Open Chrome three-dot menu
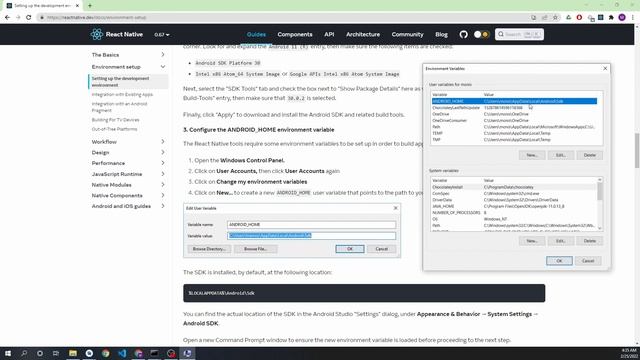640x360 pixels. pos(633,18)
